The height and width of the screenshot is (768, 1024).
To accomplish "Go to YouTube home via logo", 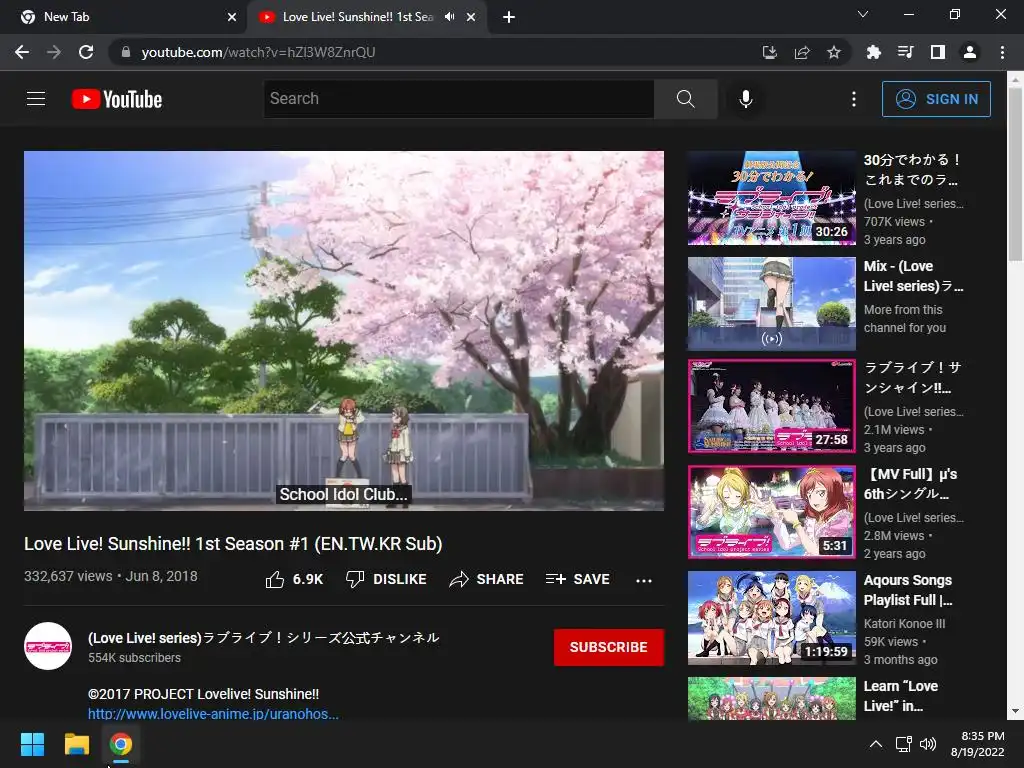I will 117,99.
